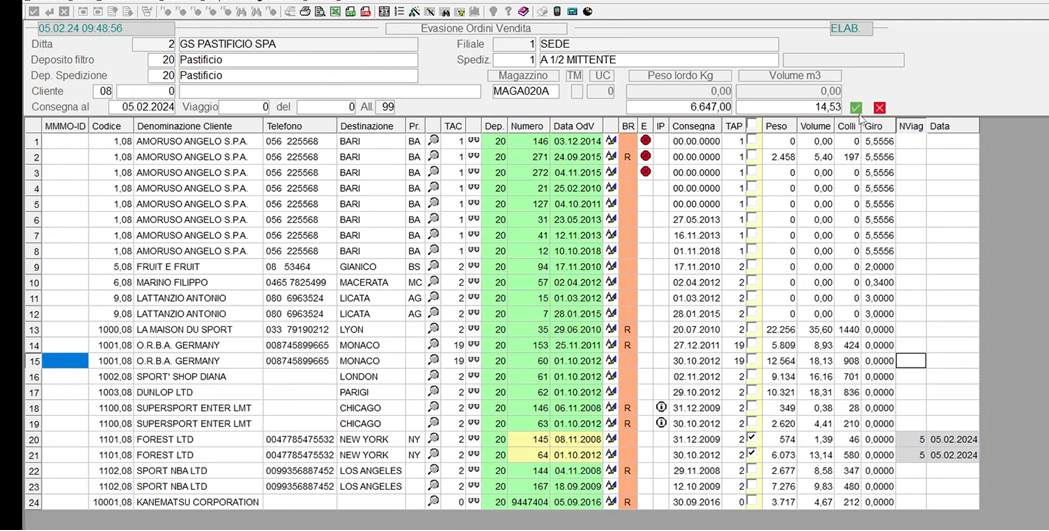Click the Peso lordo Kg button
This screenshot has height=531, width=1049.
(680, 76)
